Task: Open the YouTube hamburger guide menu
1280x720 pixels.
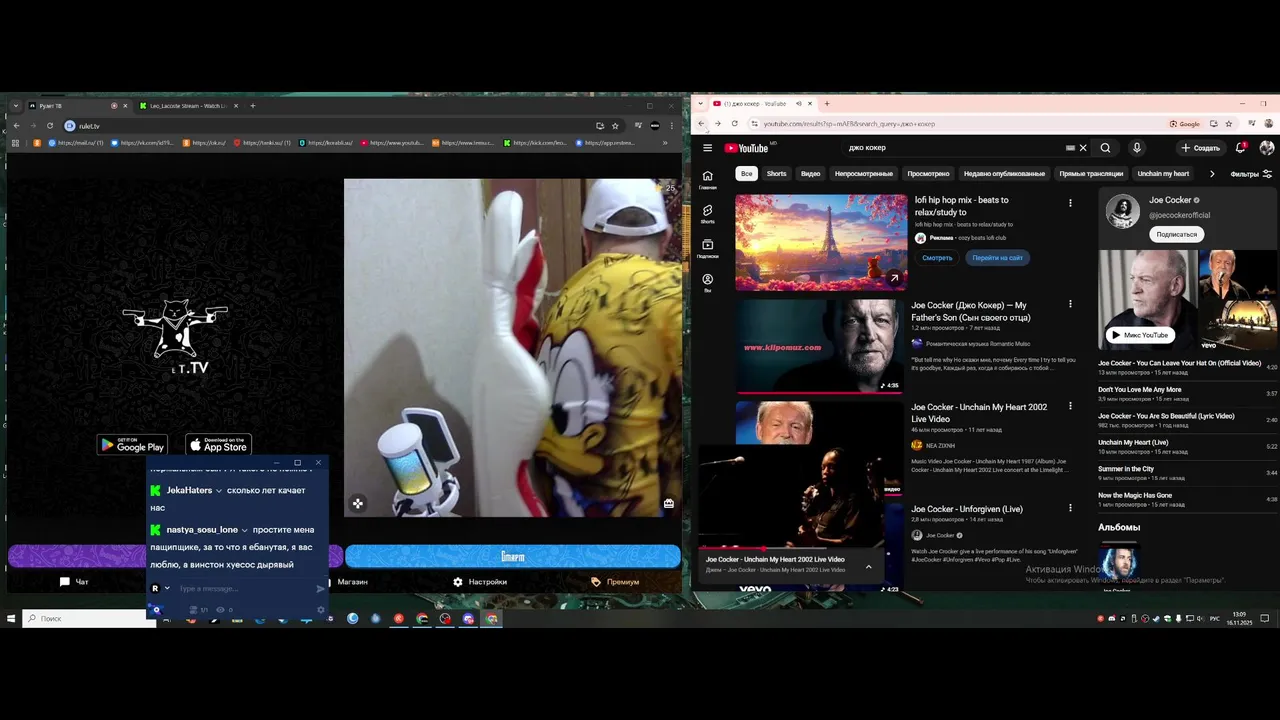Action: pyautogui.click(x=707, y=148)
